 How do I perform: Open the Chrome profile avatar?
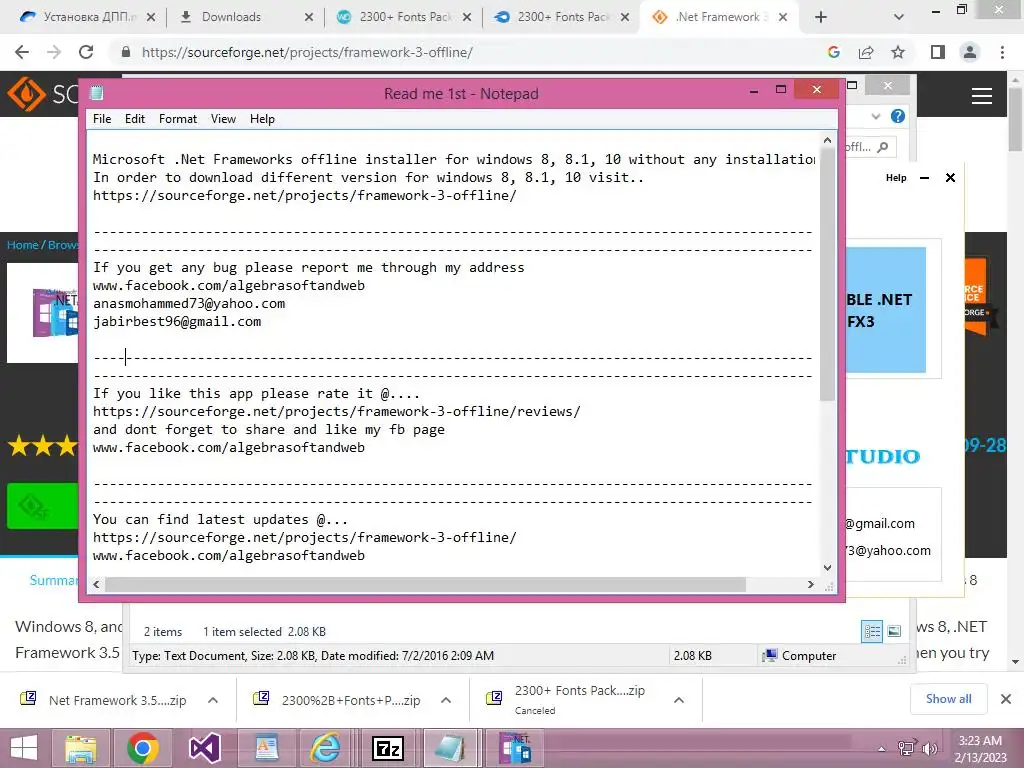pyautogui.click(x=970, y=52)
